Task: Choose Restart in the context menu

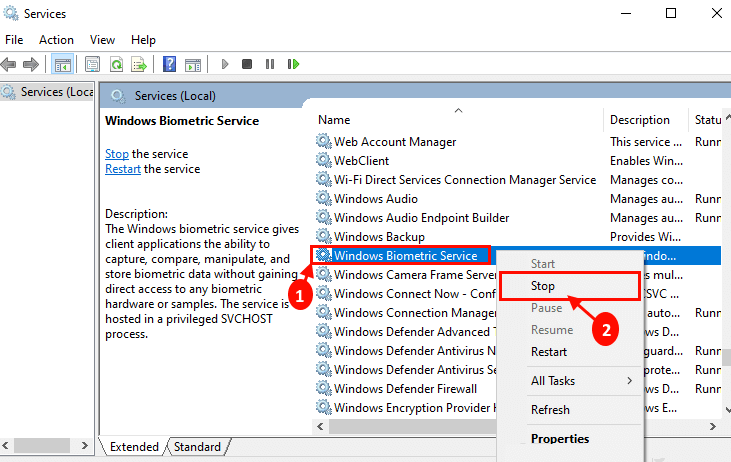Action: 569,352
